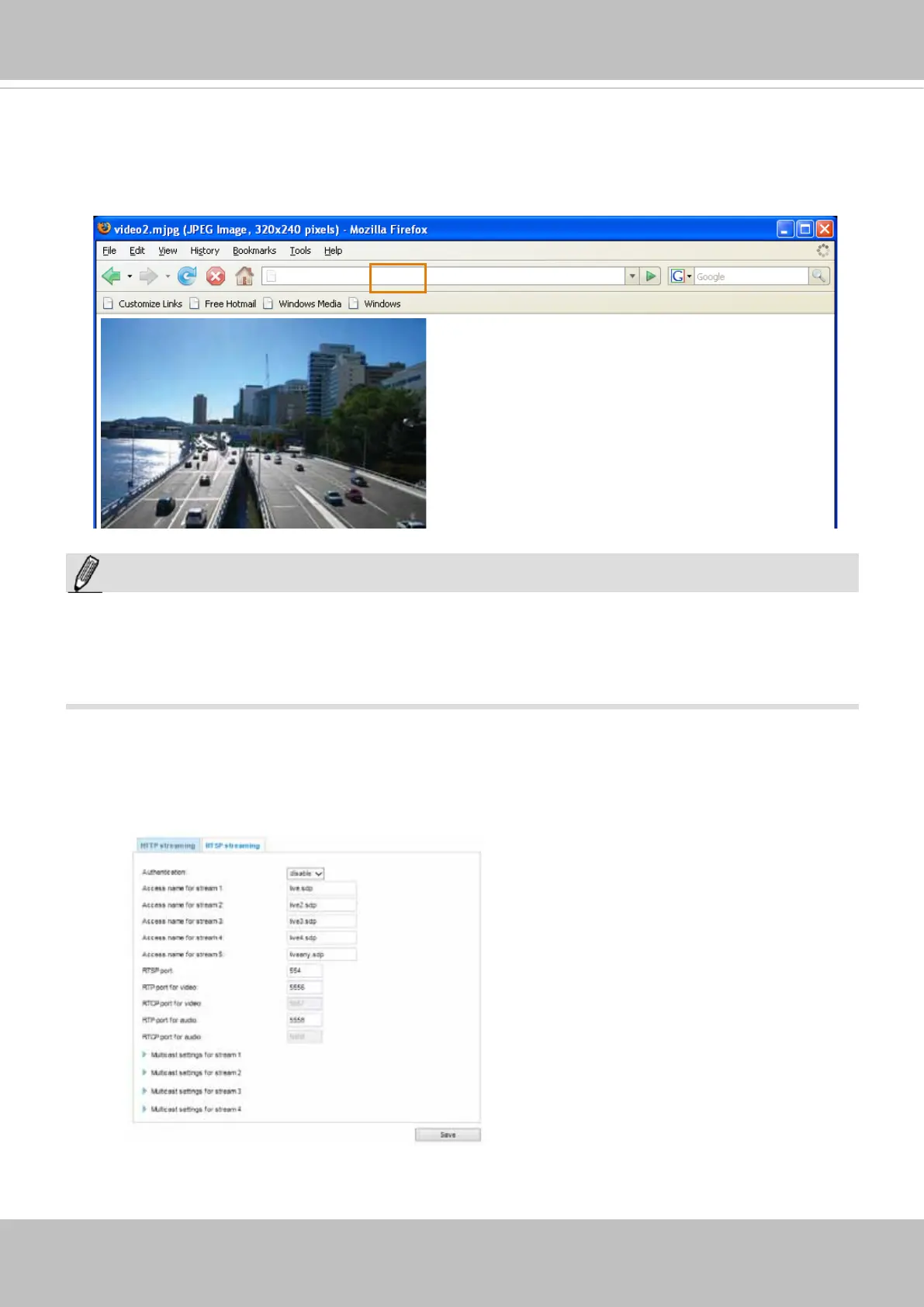This screenshot has height=1307, width=924.
Task: Open the Customize Links bookmark
Action: point(143,303)
